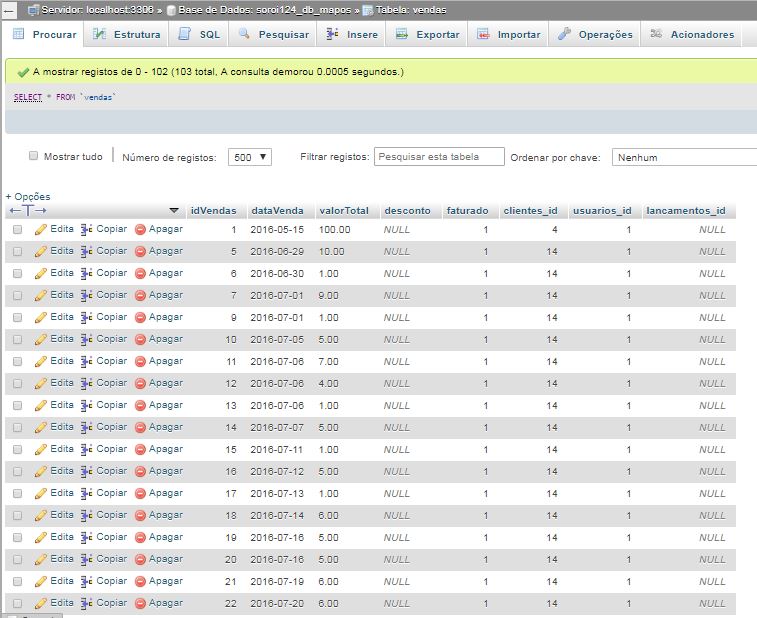Click the Copiar icon for idVendas 18
The width and height of the screenshot is (757, 618).
(x=86, y=516)
